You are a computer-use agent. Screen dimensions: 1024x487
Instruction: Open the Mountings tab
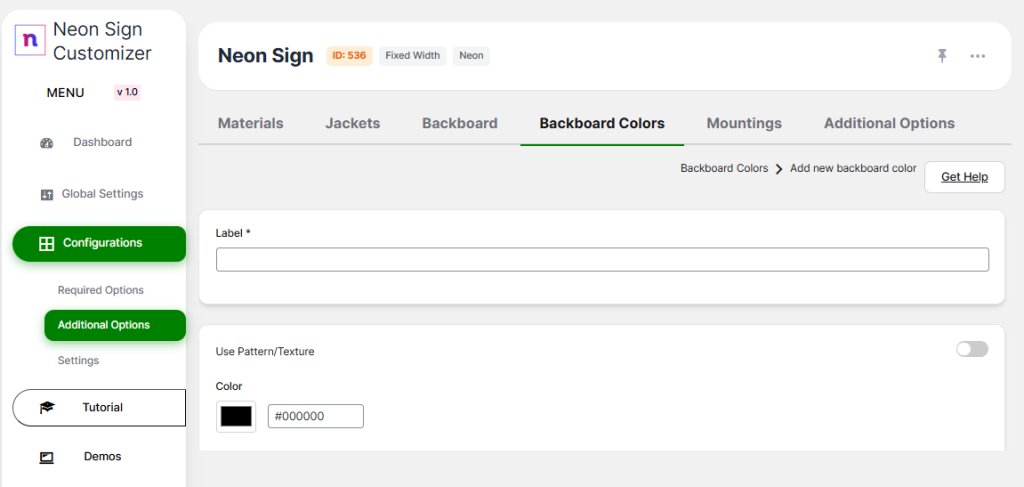(744, 124)
